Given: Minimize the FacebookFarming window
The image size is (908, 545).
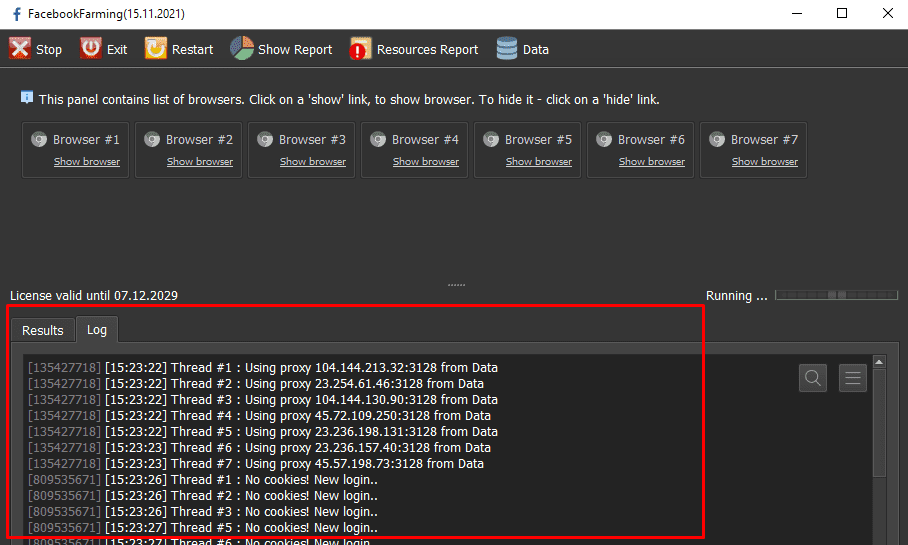Looking at the screenshot, I should pyautogui.click(x=797, y=13).
